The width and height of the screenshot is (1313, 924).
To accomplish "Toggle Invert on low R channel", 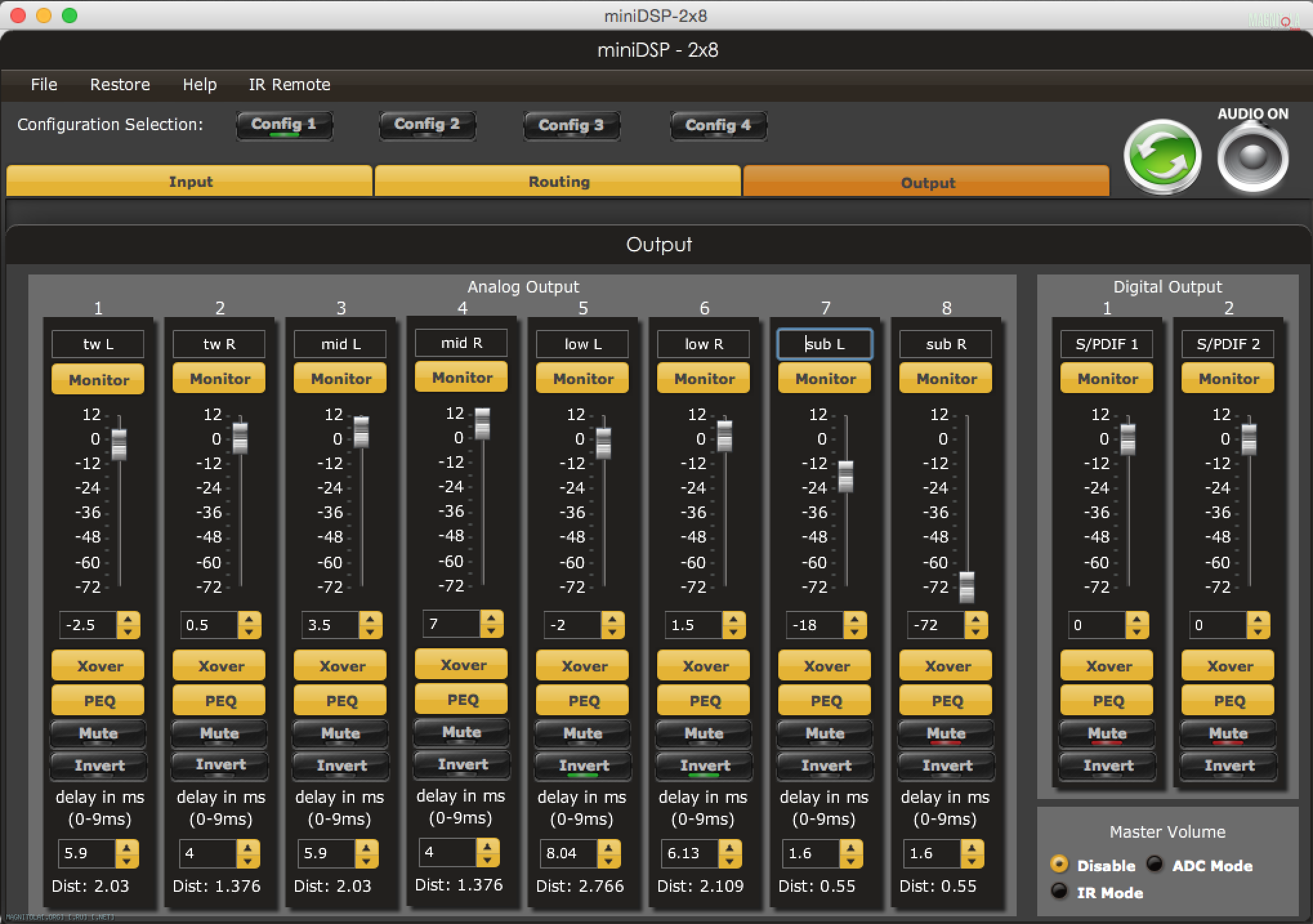I will click(x=704, y=765).
